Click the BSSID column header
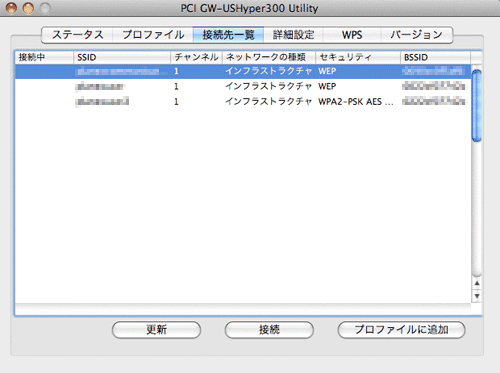This screenshot has width=500, height=373. point(435,57)
